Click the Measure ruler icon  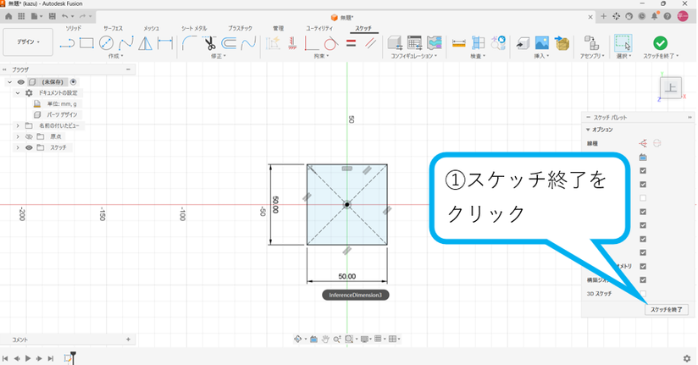pos(459,43)
